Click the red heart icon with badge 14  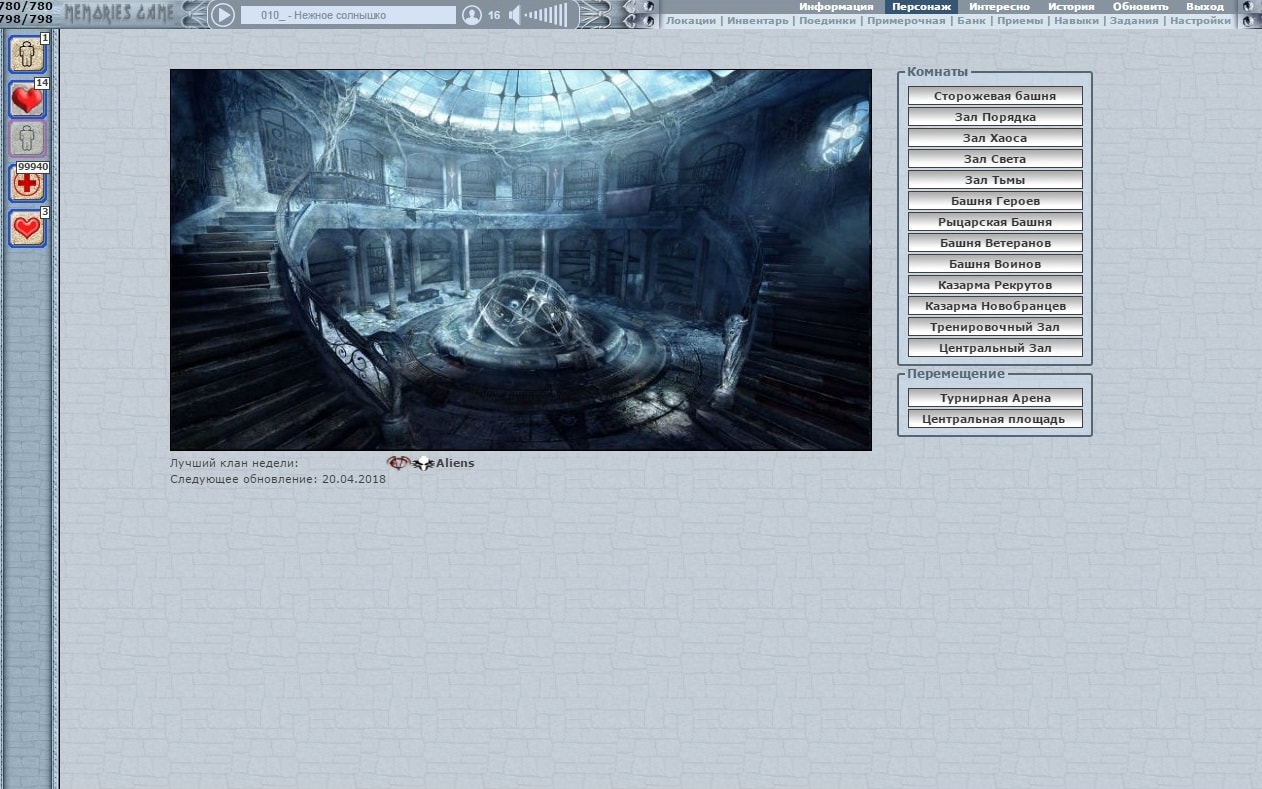tap(27, 100)
